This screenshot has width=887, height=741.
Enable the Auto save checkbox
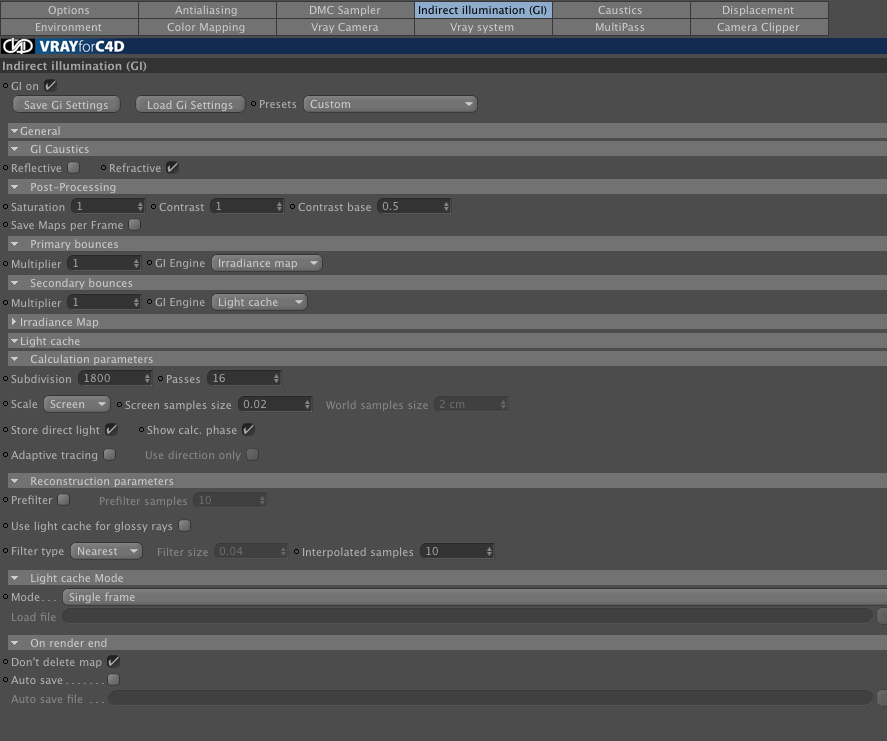114,679
